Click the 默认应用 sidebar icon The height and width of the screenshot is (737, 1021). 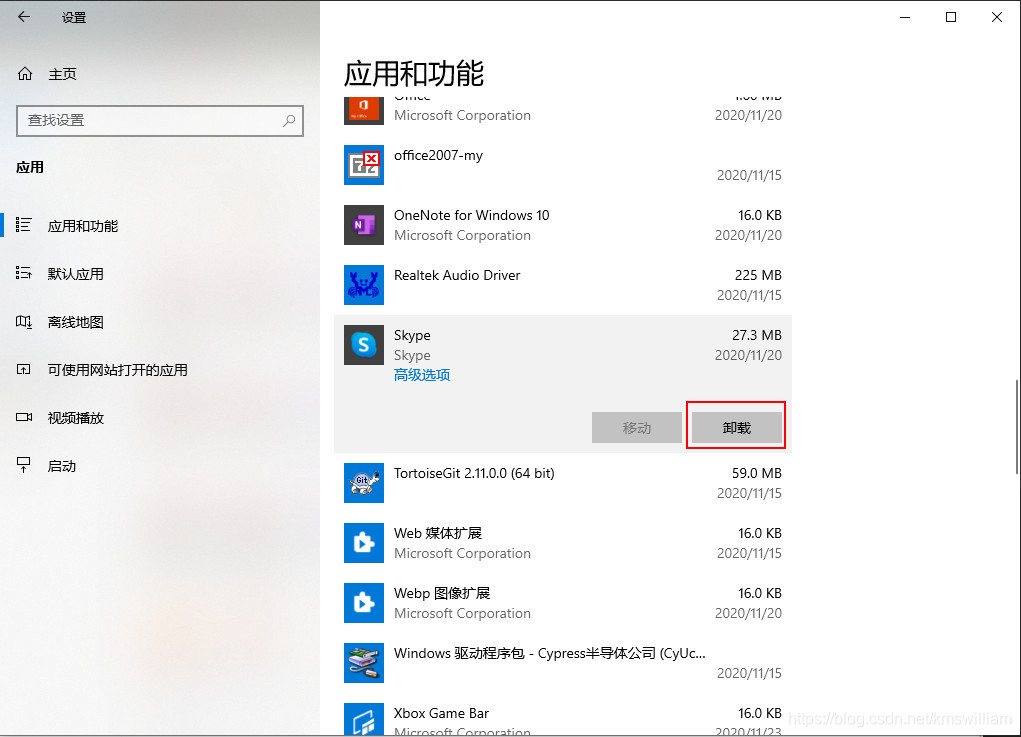[x=23, y=273]
